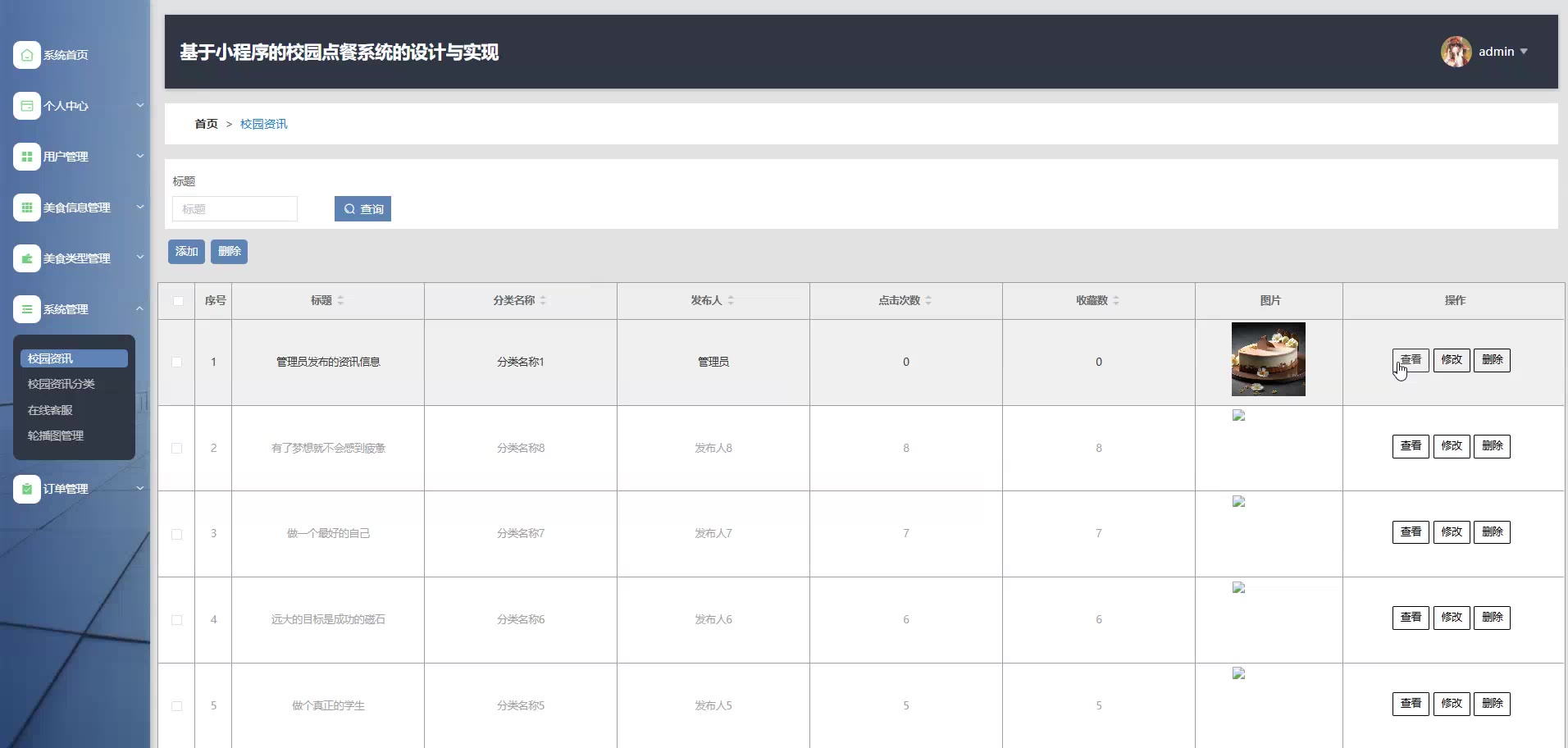Sort the table by 分类名称 arrows
Image resolution: width=1568 pixels, height=748 pixels.
tap(543, 301)
